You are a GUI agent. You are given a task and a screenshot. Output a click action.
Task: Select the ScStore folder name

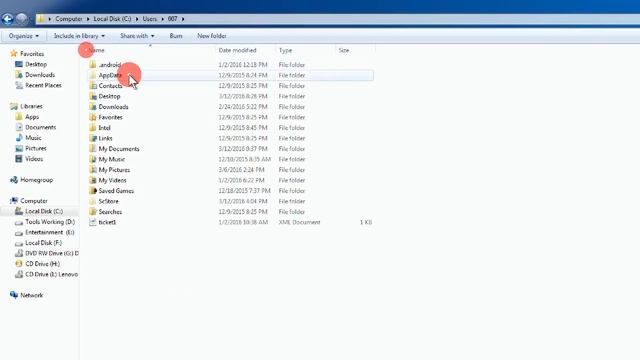(x=109, y=201)
